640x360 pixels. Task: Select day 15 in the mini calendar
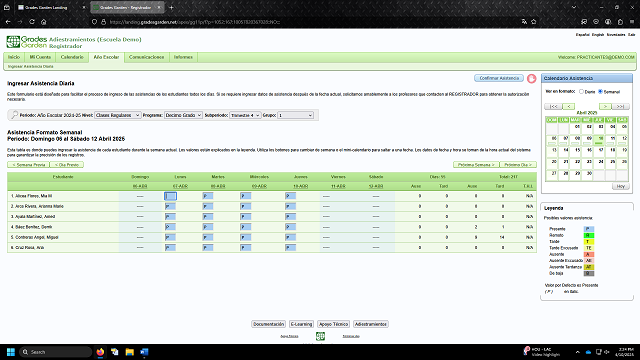click(577, 150)
